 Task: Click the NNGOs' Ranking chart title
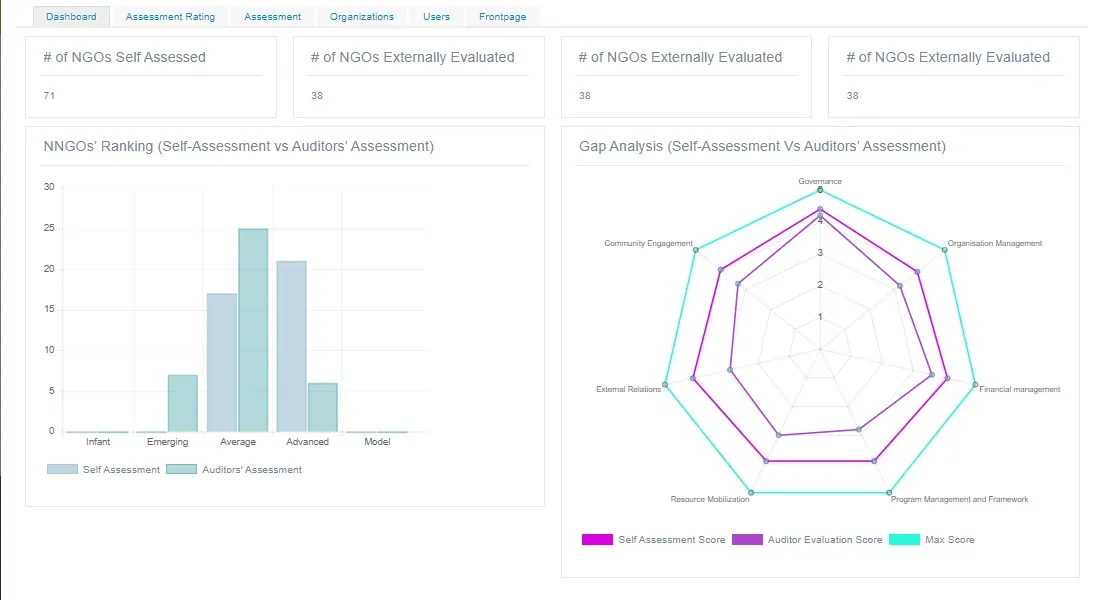(238, 146)
